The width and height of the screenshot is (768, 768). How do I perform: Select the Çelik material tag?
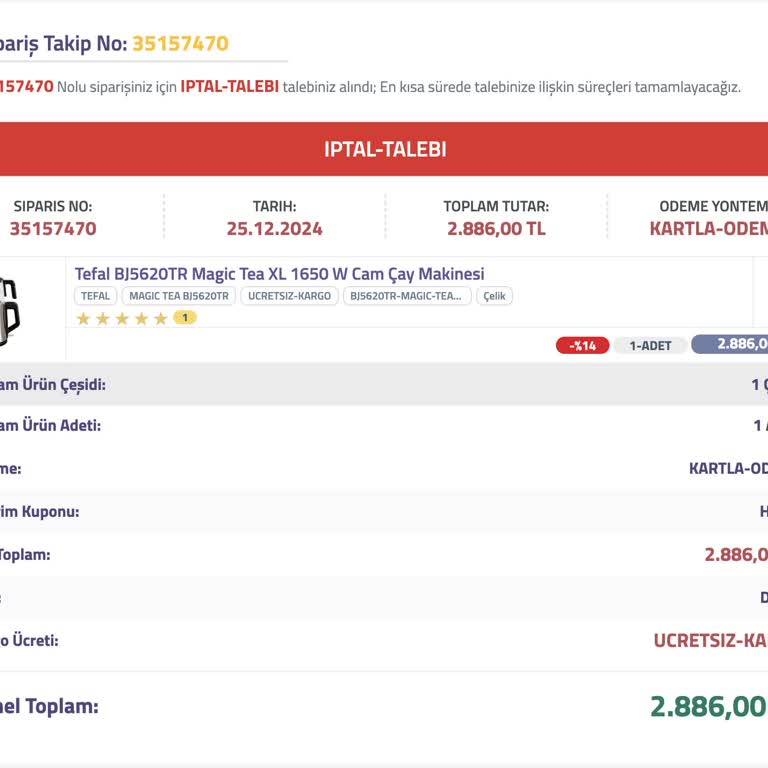[494, 296]
